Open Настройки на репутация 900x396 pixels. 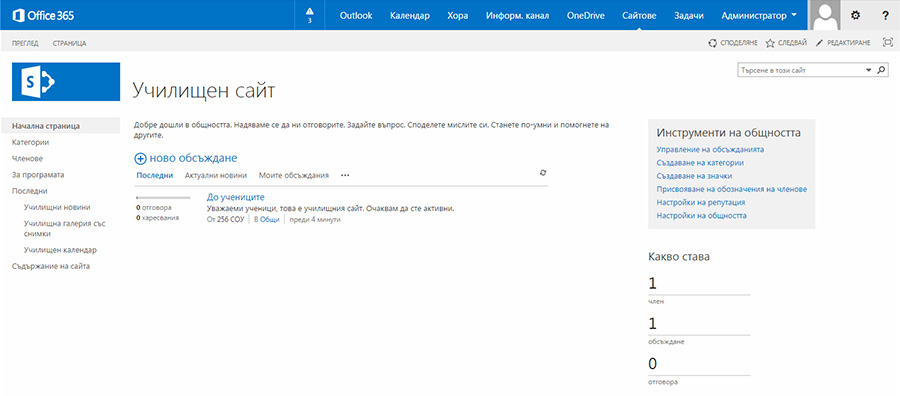point(701,203)
